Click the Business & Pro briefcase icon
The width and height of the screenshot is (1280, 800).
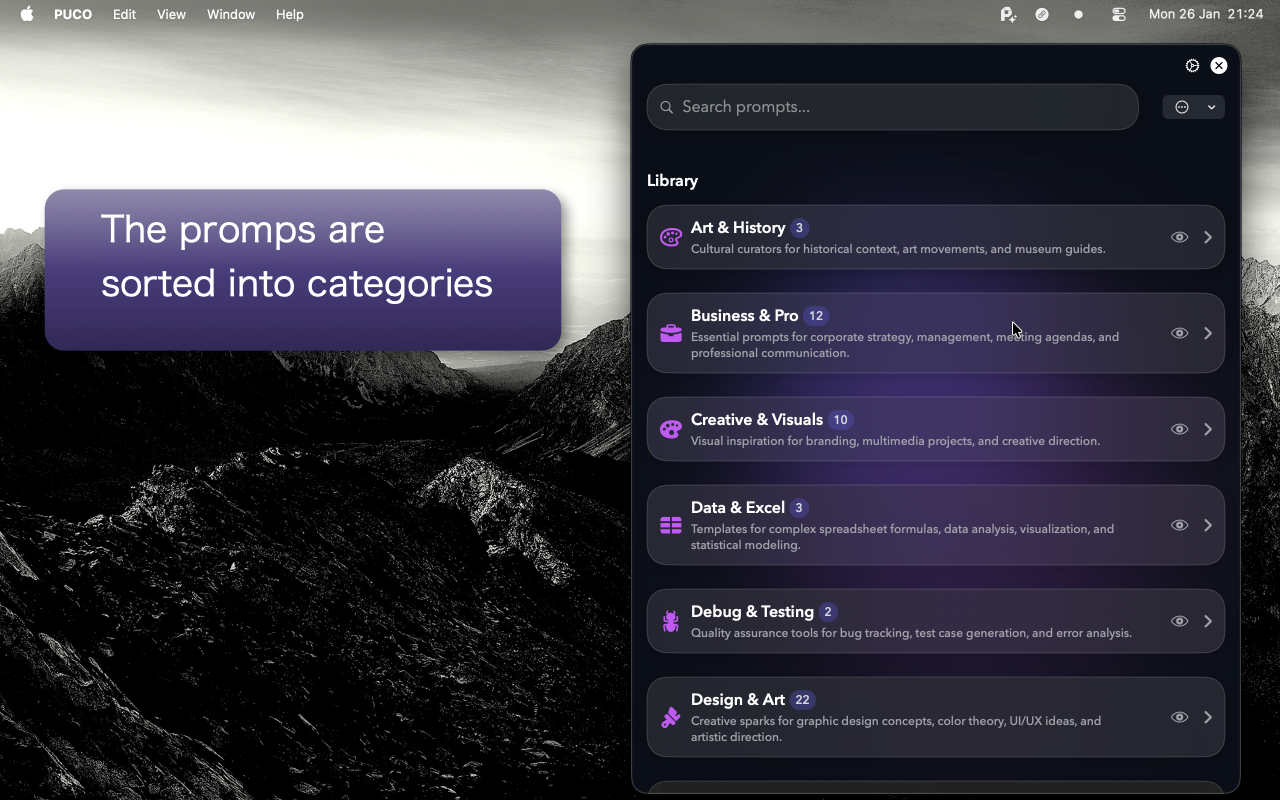pyautogui.click(x=670, y=333)
